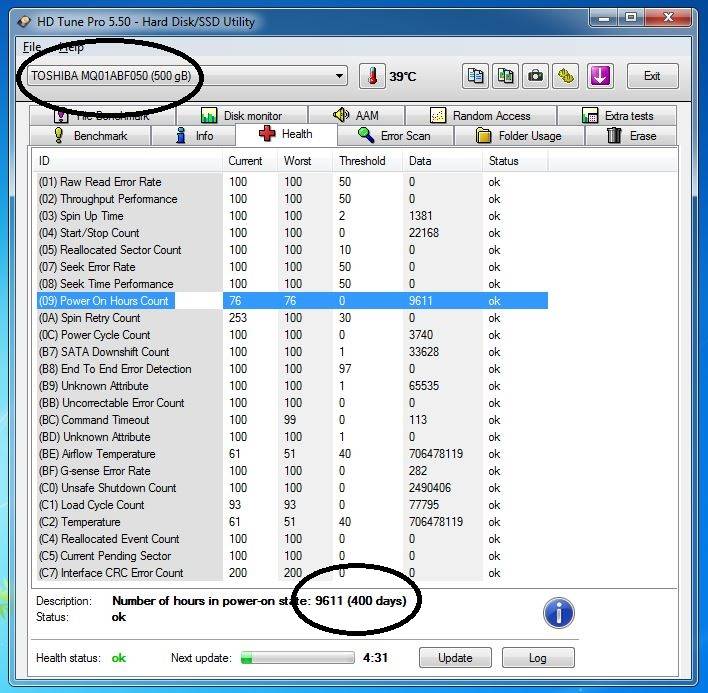Click the HD Tune title bar icon
The image size is (708, 693).
[23, 21]
